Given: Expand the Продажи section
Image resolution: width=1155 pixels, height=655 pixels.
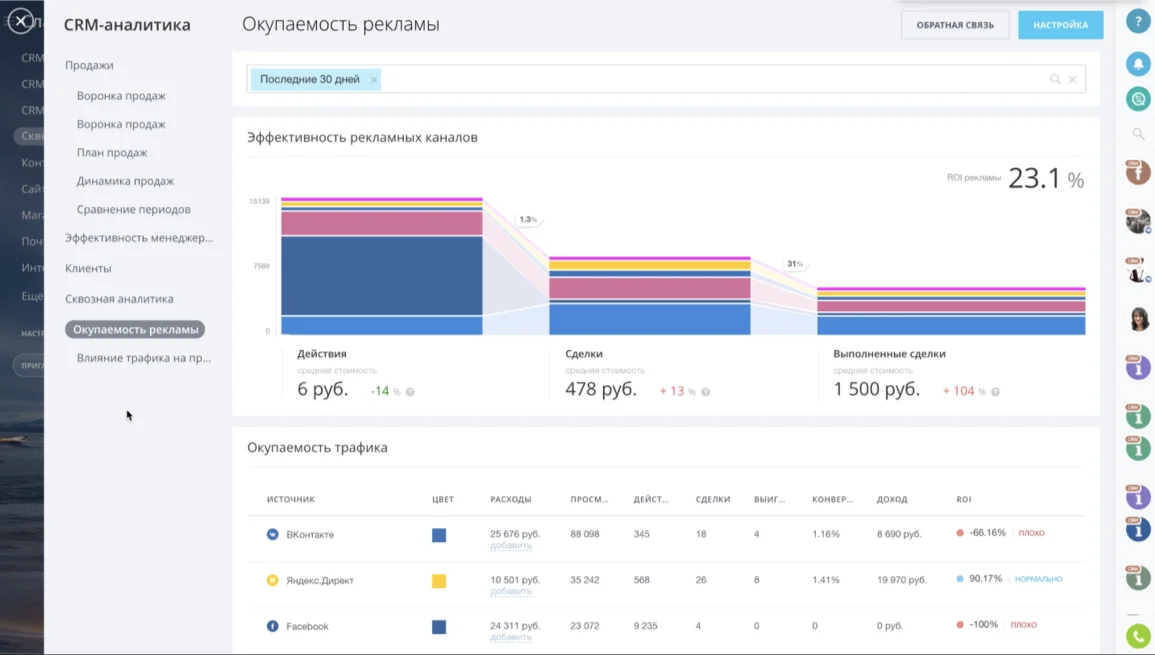Looking at the screenshot, I should coord(89,65).
